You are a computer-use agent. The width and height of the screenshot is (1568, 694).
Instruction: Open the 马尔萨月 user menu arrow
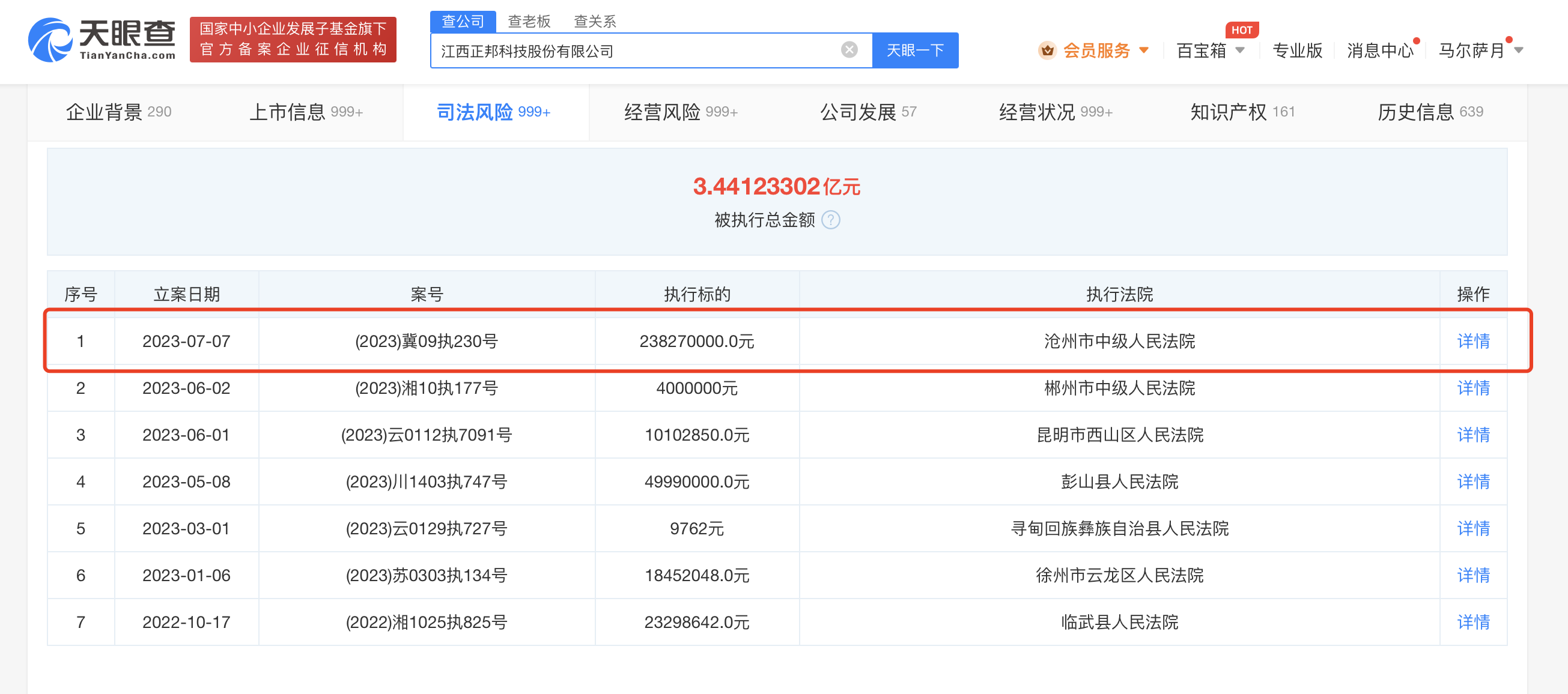coord(1519,50)
